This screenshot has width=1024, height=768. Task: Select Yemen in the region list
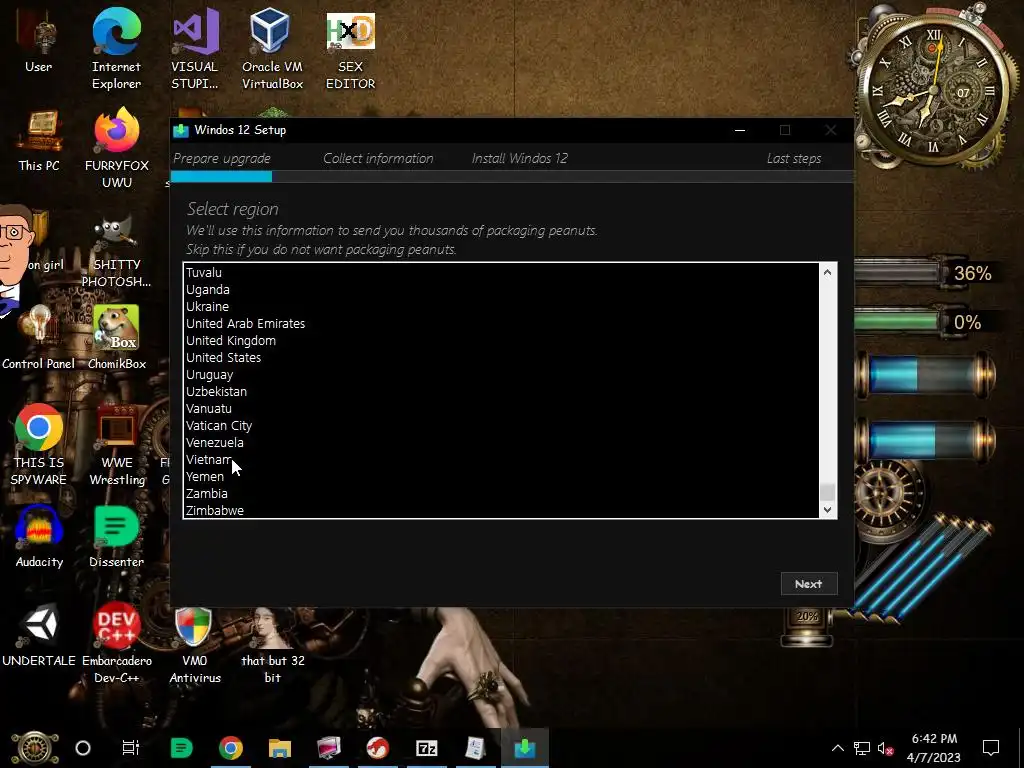click(501, 476)
